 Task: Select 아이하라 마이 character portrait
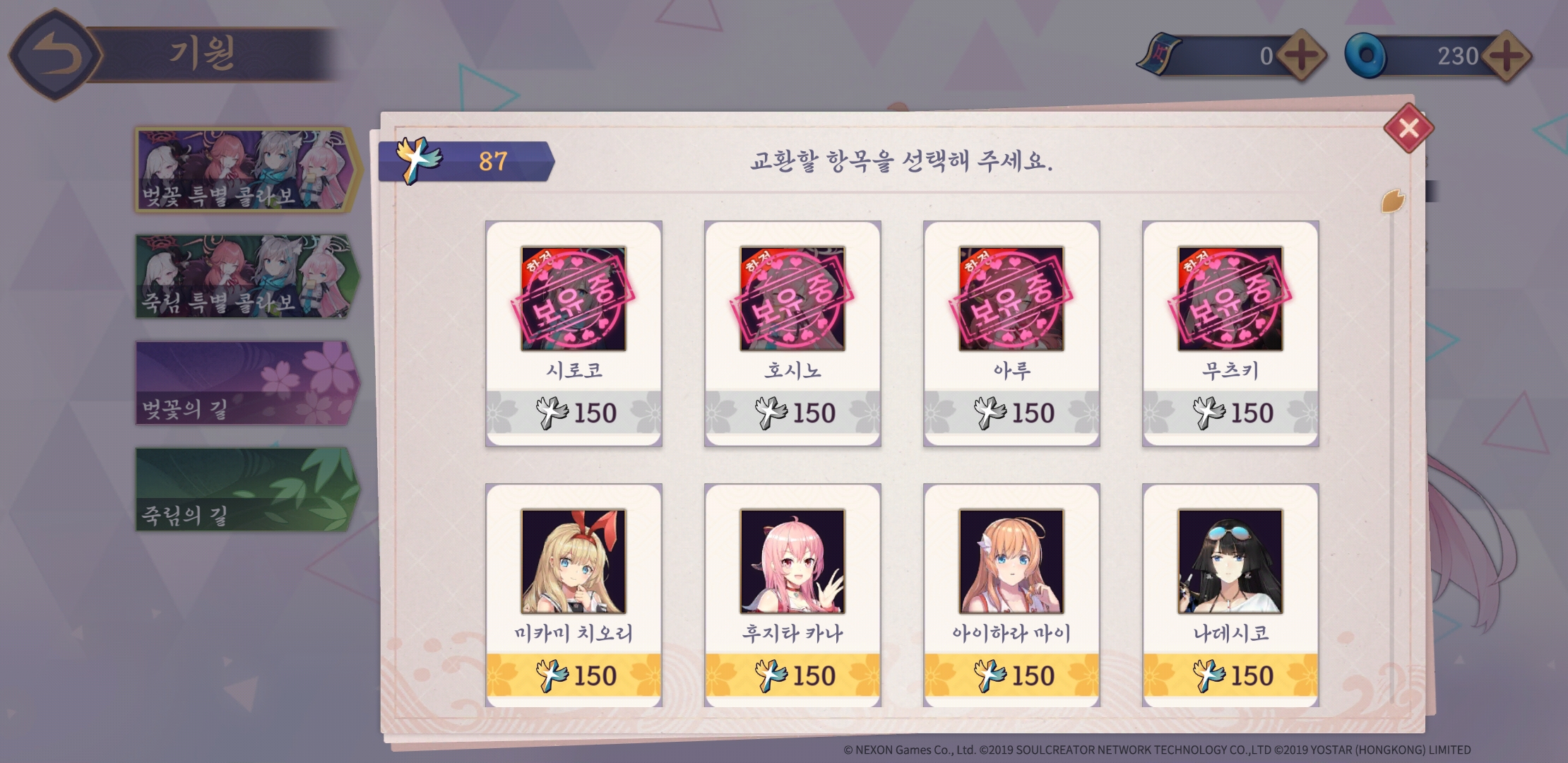1011,562
